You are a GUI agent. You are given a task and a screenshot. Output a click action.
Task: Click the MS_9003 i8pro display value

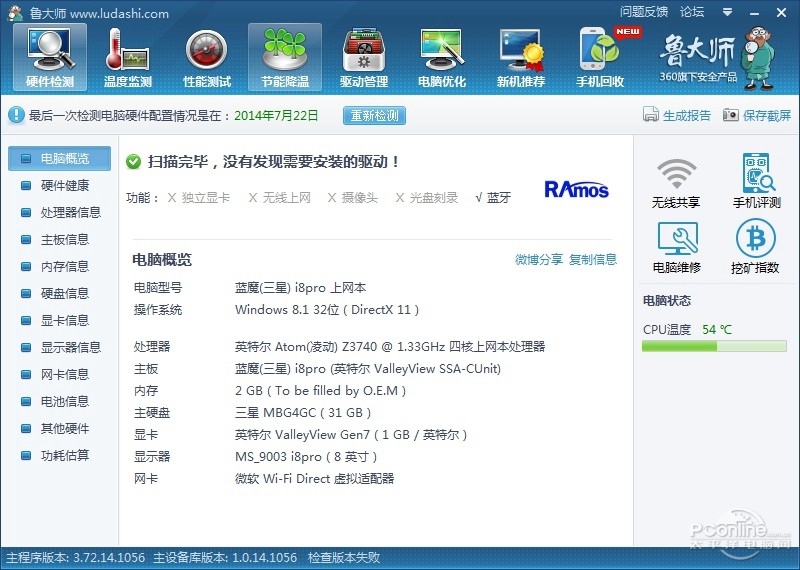306,457
